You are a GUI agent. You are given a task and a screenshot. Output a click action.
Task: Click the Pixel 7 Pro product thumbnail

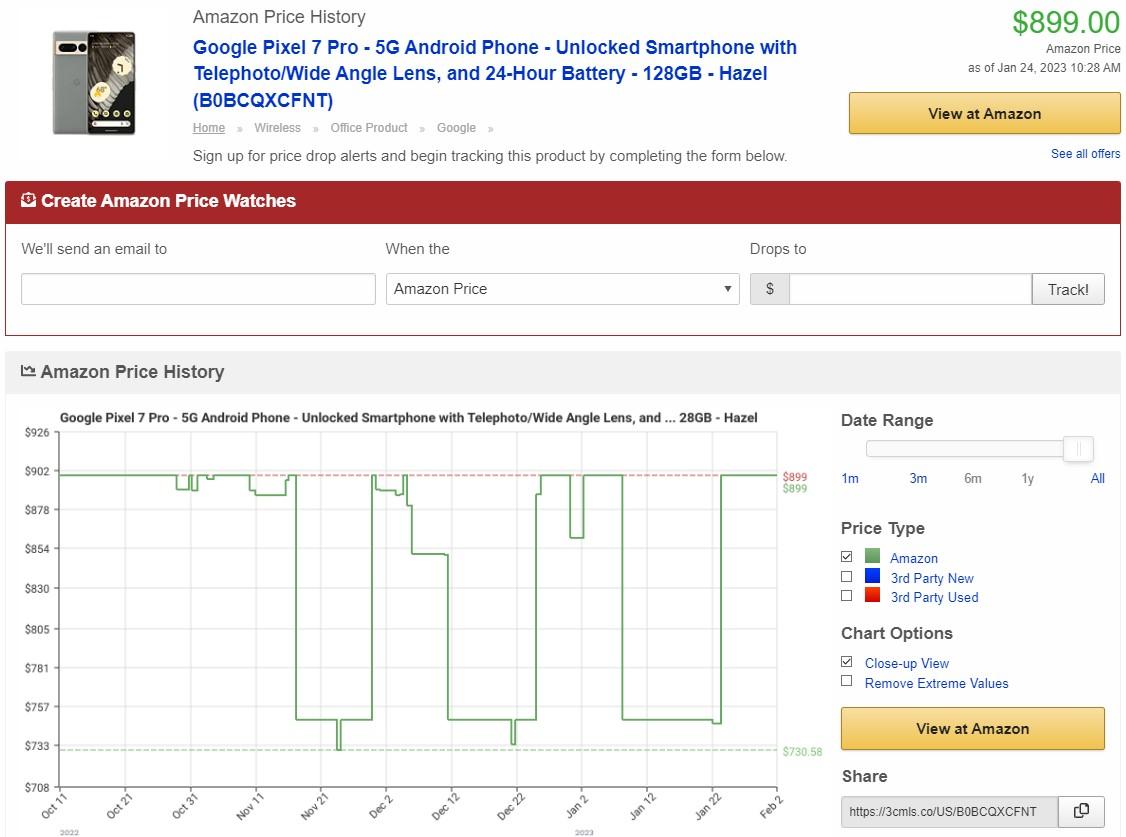(x=94, y=83)
